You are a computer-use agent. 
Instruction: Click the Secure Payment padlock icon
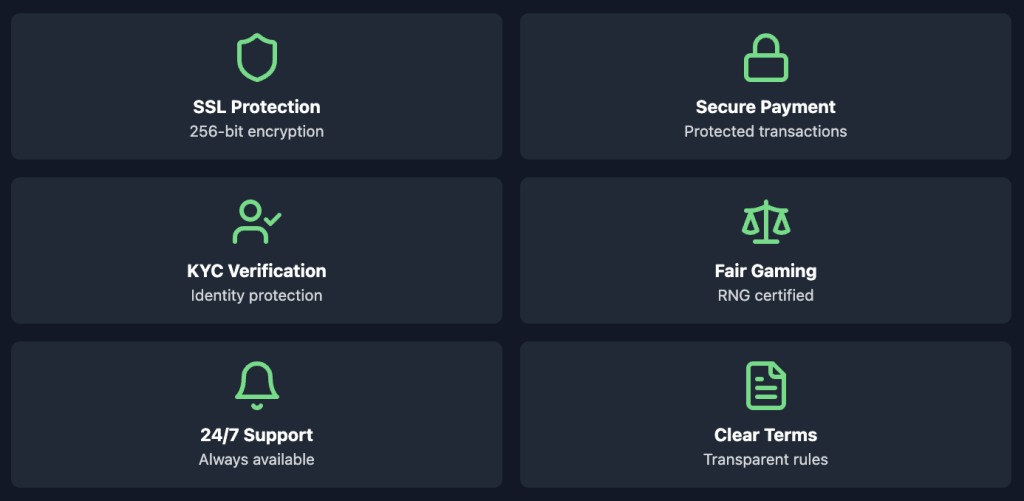(x=765, y=57)
